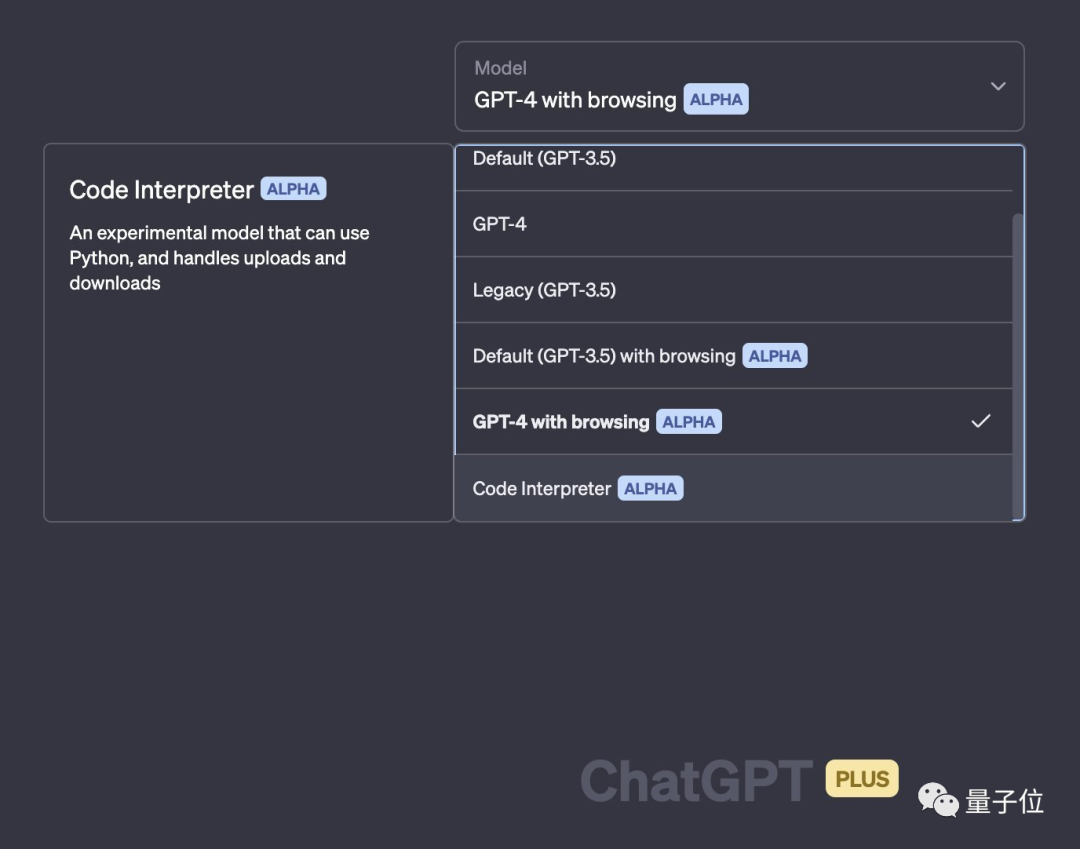Select Legacy (GPT-3.5) option
Image resolution: width=1080 pixels, height=849 pixels.
click(544, 290)
